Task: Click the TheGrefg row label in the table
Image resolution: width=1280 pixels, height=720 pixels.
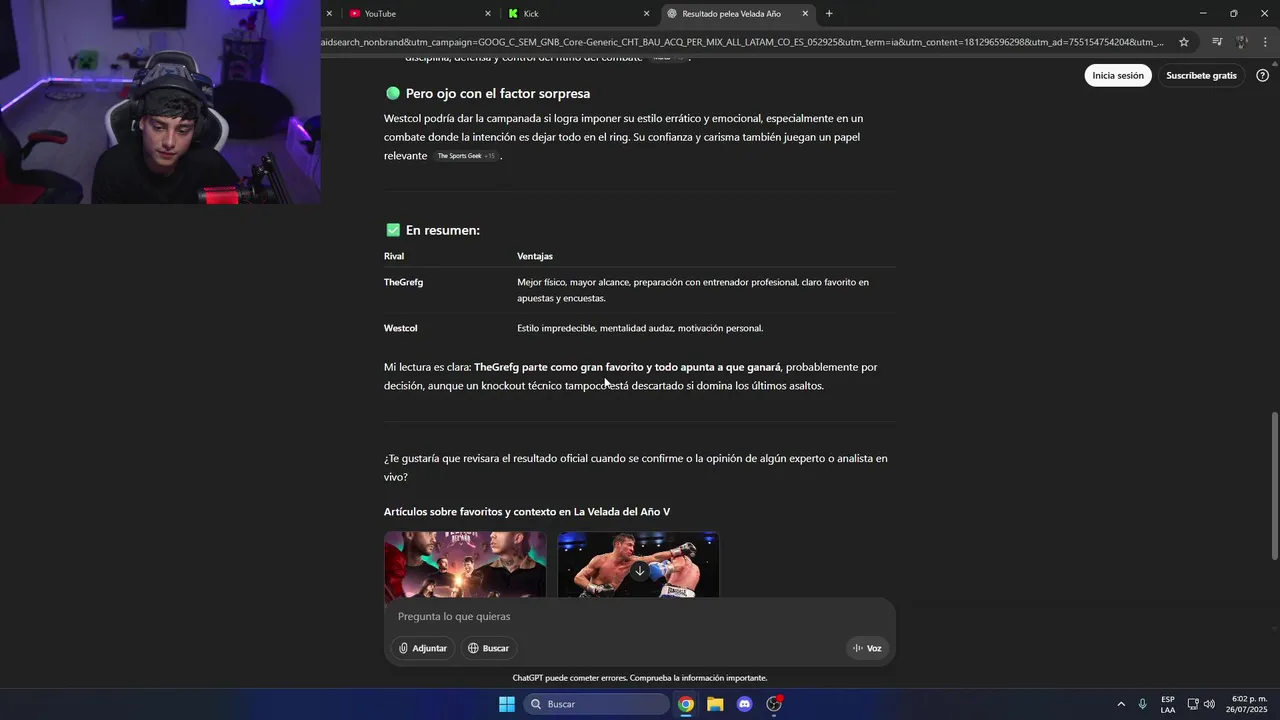Action: click(403, 282)
